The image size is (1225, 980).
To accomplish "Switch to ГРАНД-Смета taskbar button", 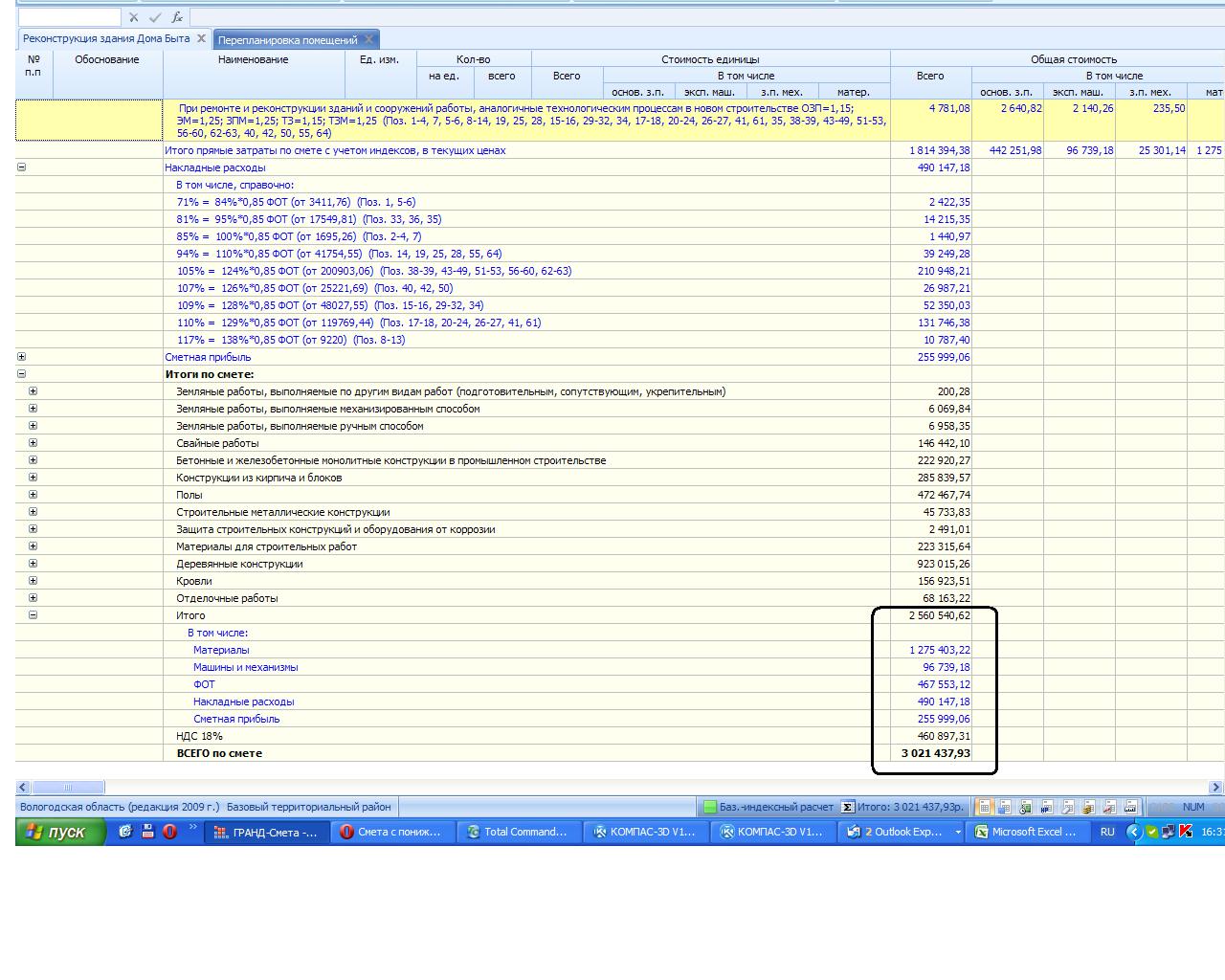I will pyautogui.click(x=267, y=833).
